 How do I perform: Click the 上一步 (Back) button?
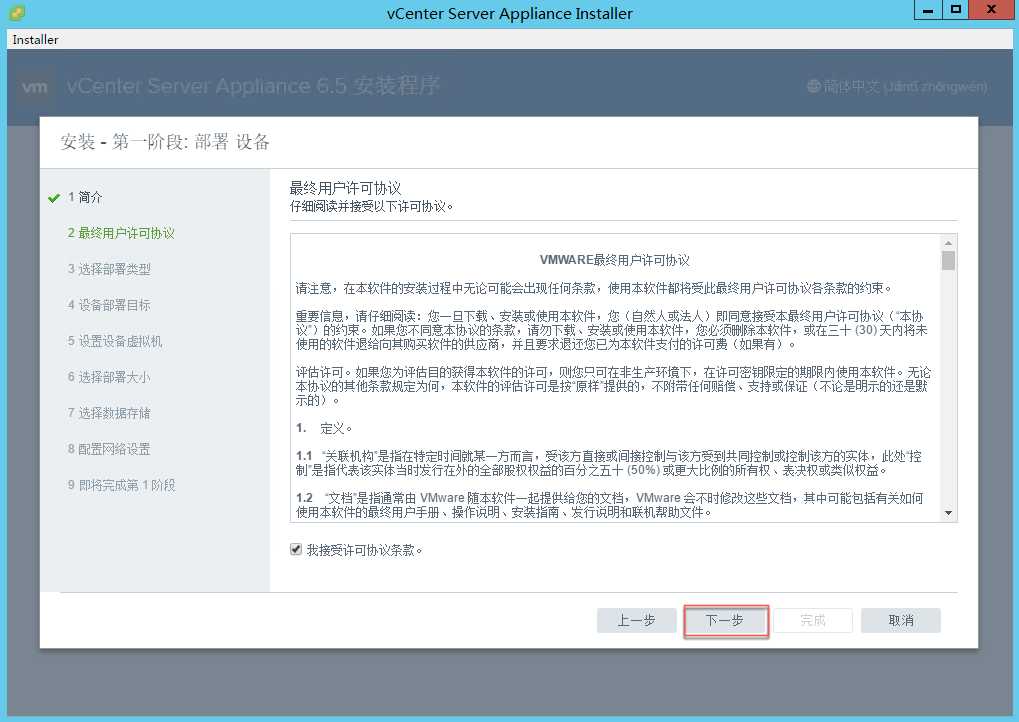tap(636, 621)
